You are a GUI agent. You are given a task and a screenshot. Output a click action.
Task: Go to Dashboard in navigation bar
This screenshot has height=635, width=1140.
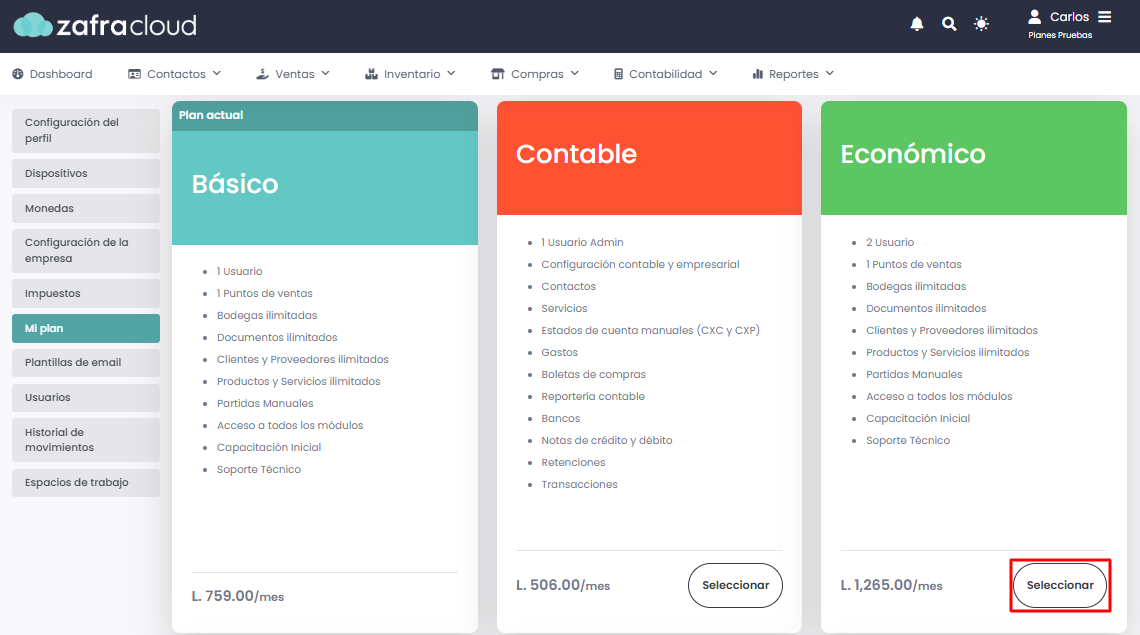52,74
